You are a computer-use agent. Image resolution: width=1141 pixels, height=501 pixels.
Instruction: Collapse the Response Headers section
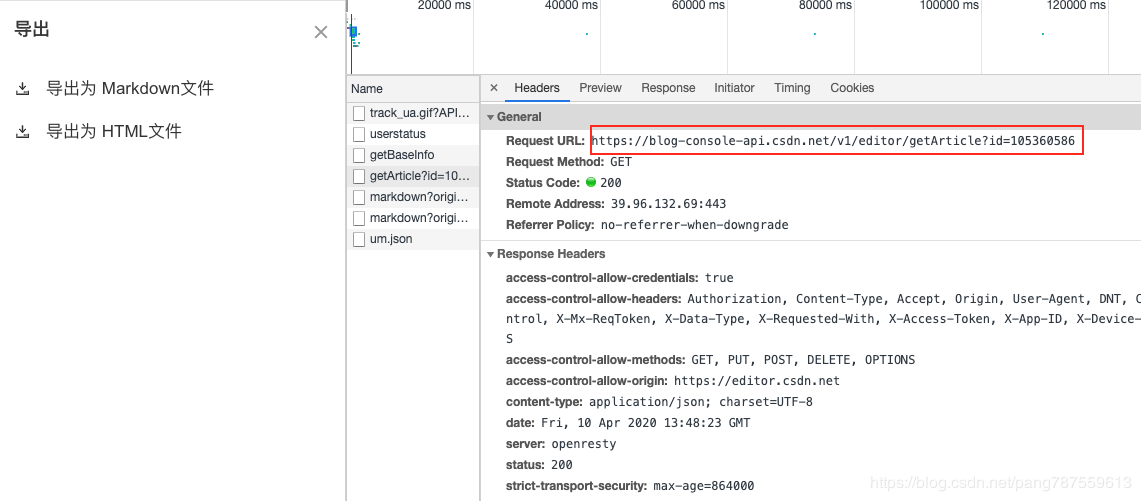[491, 254]
